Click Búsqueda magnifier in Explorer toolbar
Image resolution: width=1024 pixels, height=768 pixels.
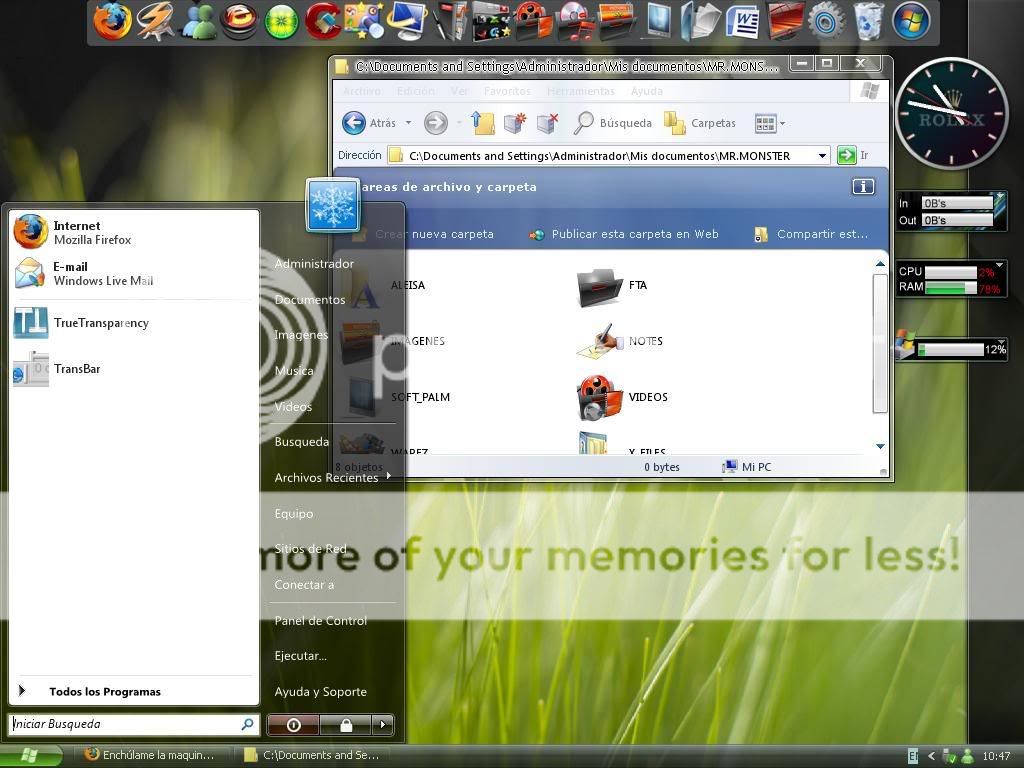click(x=584, y=123)
